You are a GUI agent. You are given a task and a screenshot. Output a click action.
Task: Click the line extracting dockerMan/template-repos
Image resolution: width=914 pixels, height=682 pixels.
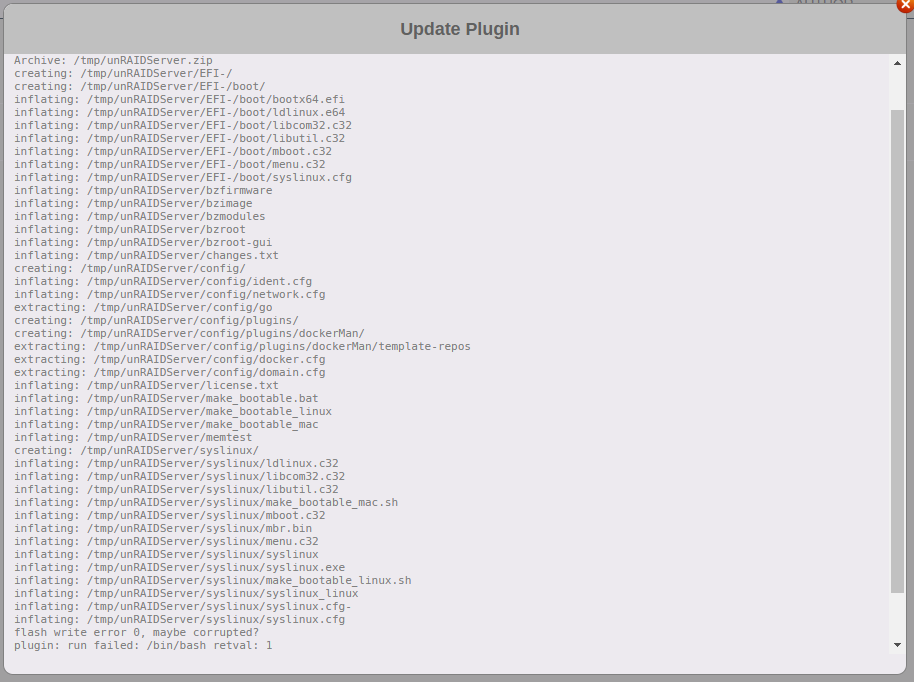(x=242, y=346)
